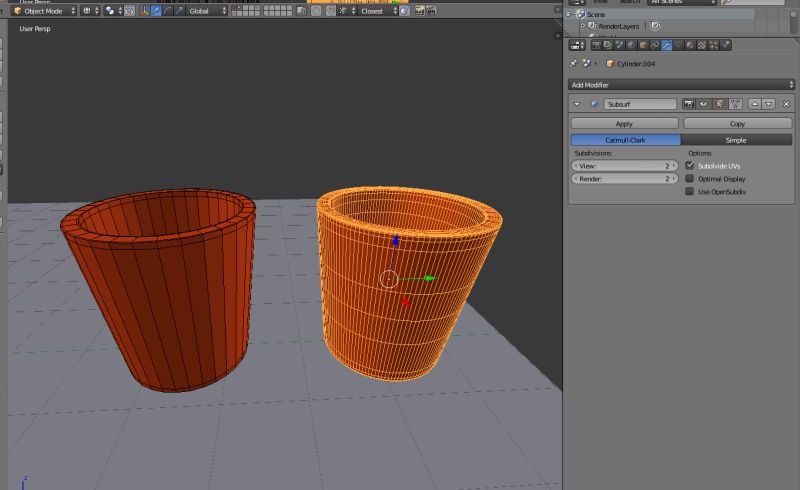
Task: Open the World properties tab
Action: point(631,45)
